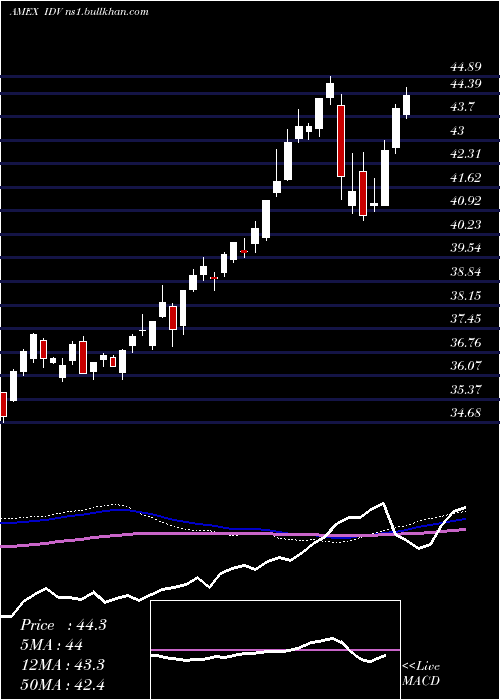
Task: Select the 37.45 price axis label
Action: pos(466,319)
